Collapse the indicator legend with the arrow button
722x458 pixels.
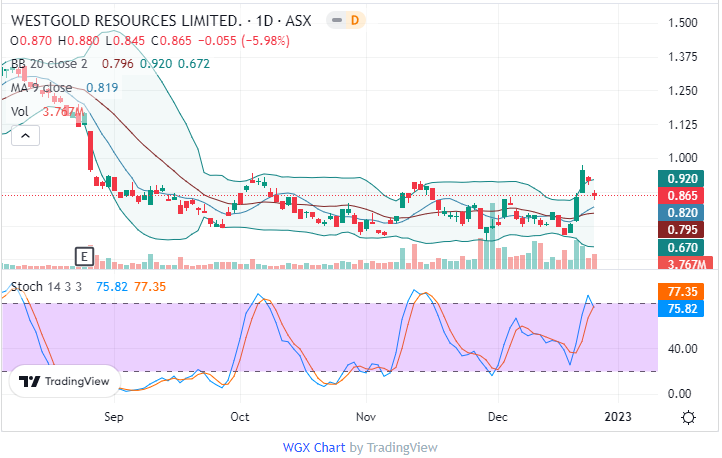click(x=24, y=135)
